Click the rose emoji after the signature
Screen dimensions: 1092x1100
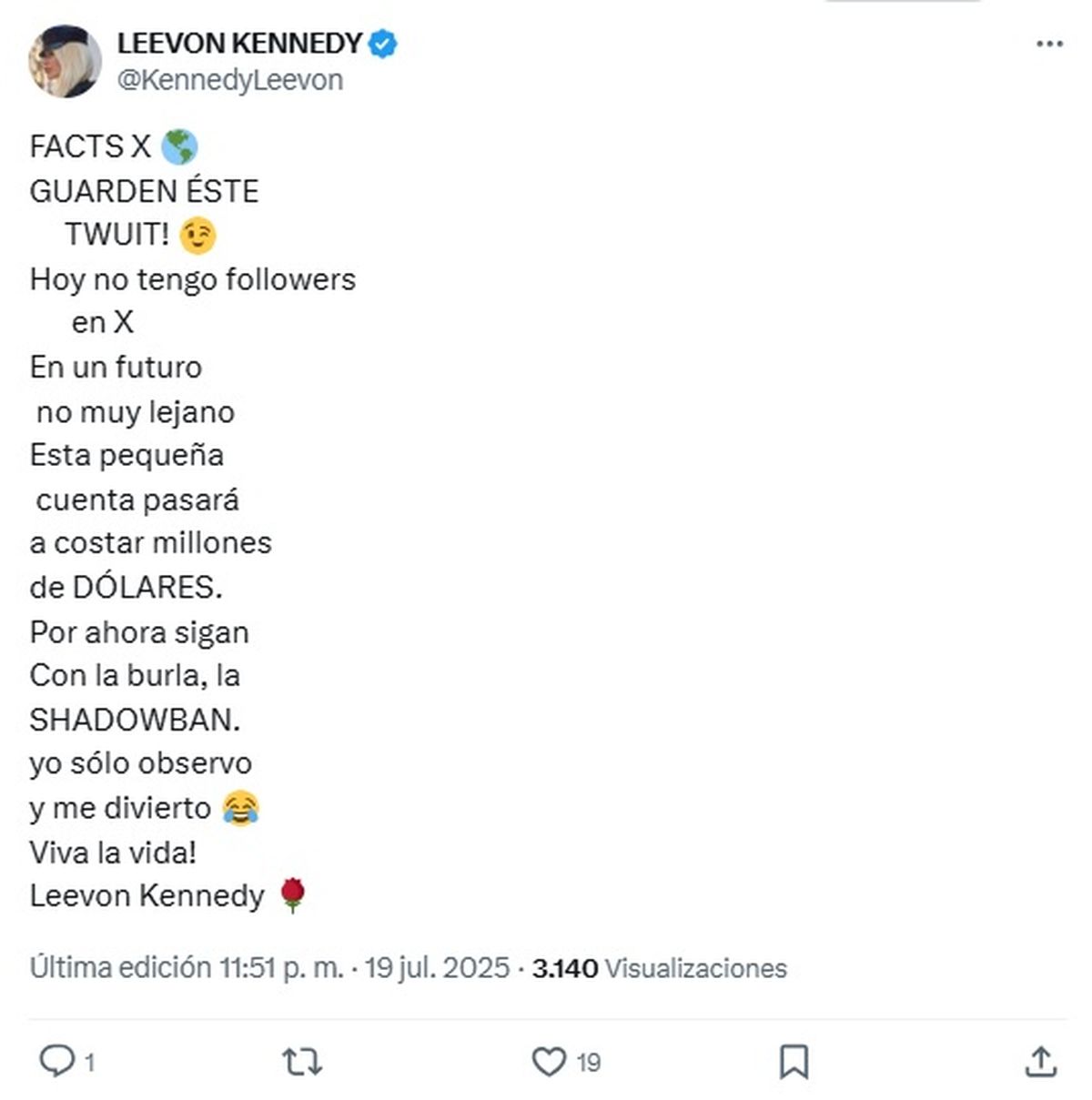pyautogui.click(x=292, y=895)
